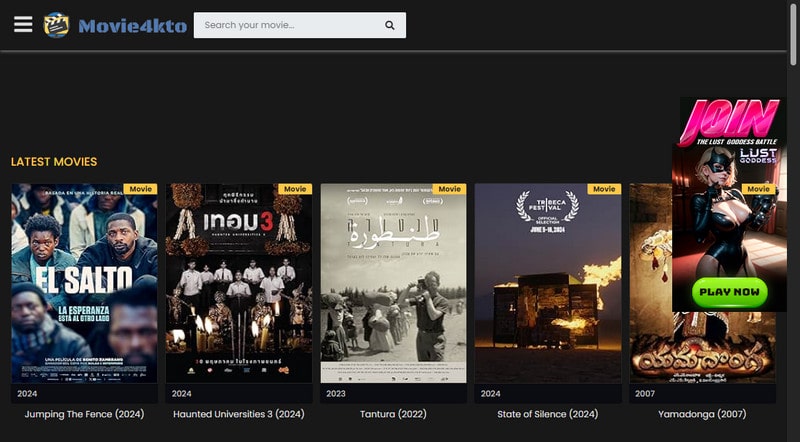800x442 pixels.
Task: Open the Haunted Universities 3 poster
Action: click(239, 283)
